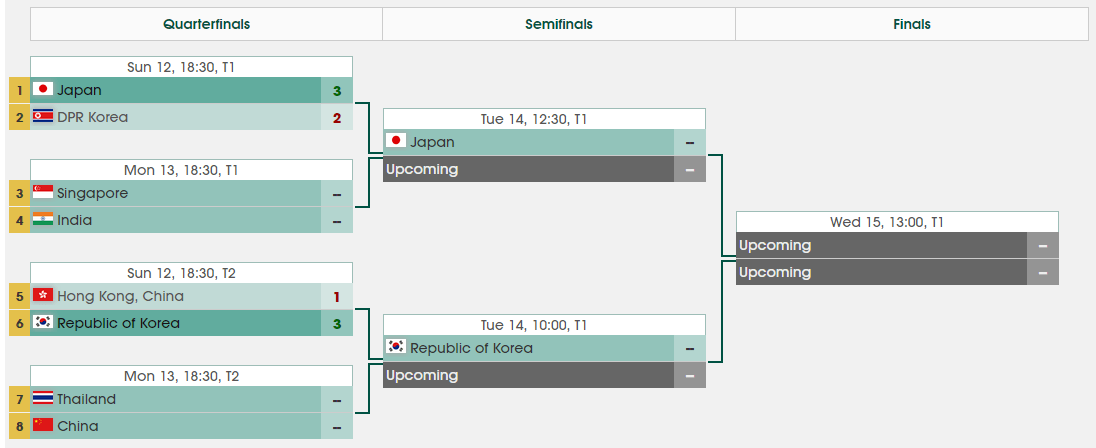
Task: Open the Sun 12, 18:30, T1 match header
Action: point(191,67)
